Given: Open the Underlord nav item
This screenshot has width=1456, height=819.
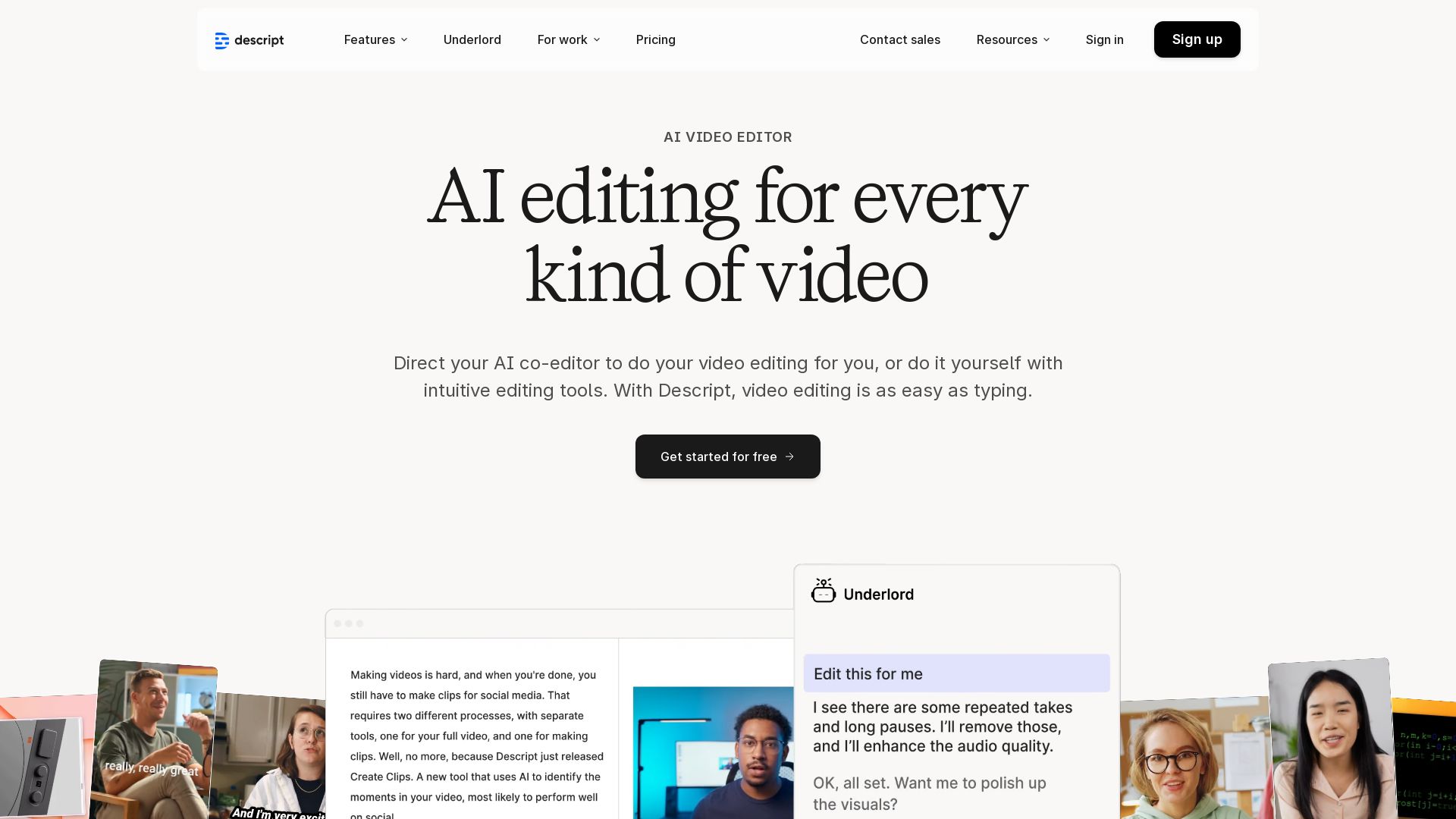Looking at the screenshot, I should coord(472,39).
